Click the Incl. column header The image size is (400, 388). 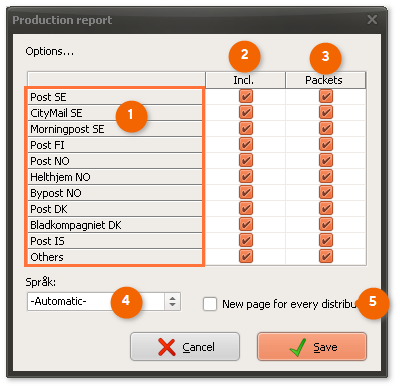tap(245, 80)
